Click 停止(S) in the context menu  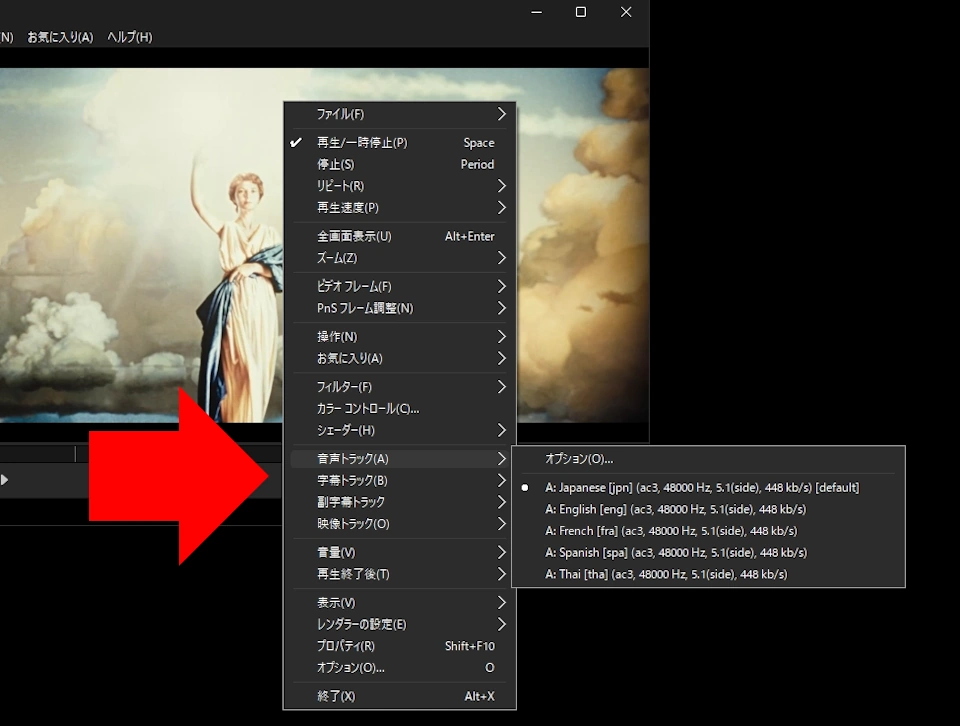[400, 165]
